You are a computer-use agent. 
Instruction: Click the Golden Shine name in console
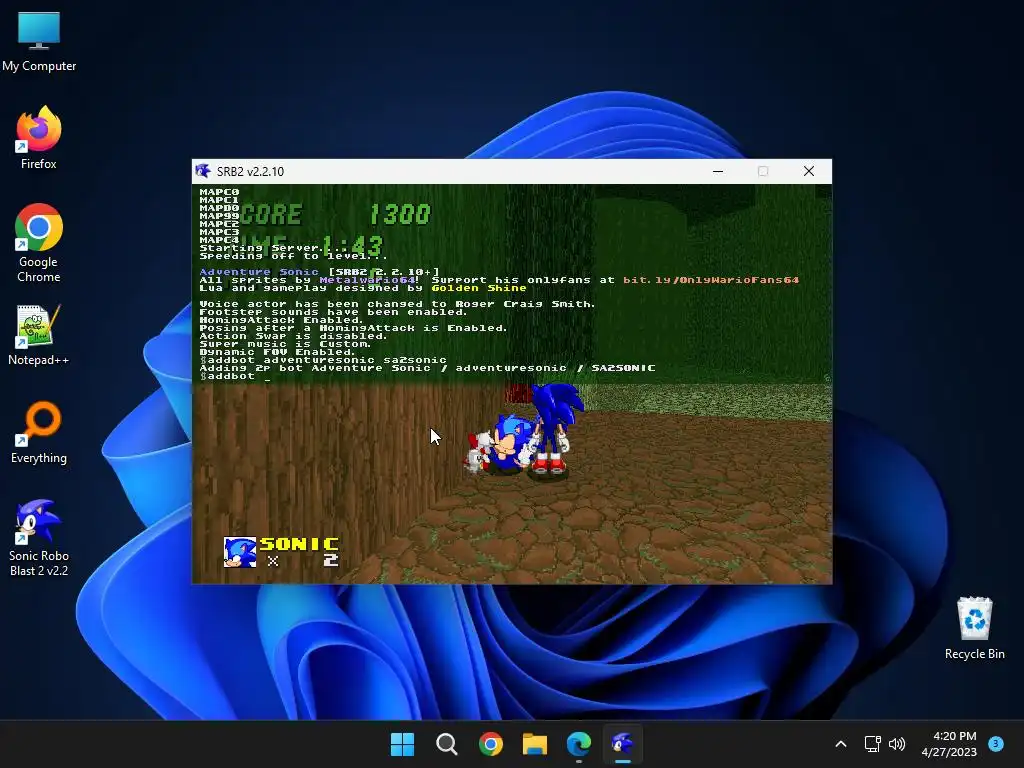pyautogui.click(x=479, y=288)
